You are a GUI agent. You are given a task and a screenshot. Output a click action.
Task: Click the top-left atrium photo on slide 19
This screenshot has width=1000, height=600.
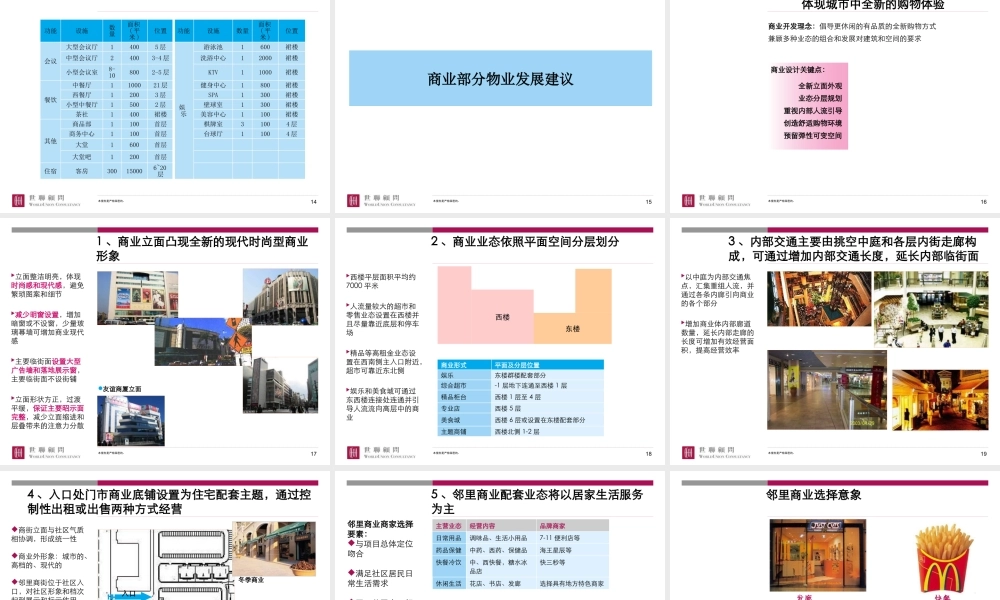tap(817, 298)
